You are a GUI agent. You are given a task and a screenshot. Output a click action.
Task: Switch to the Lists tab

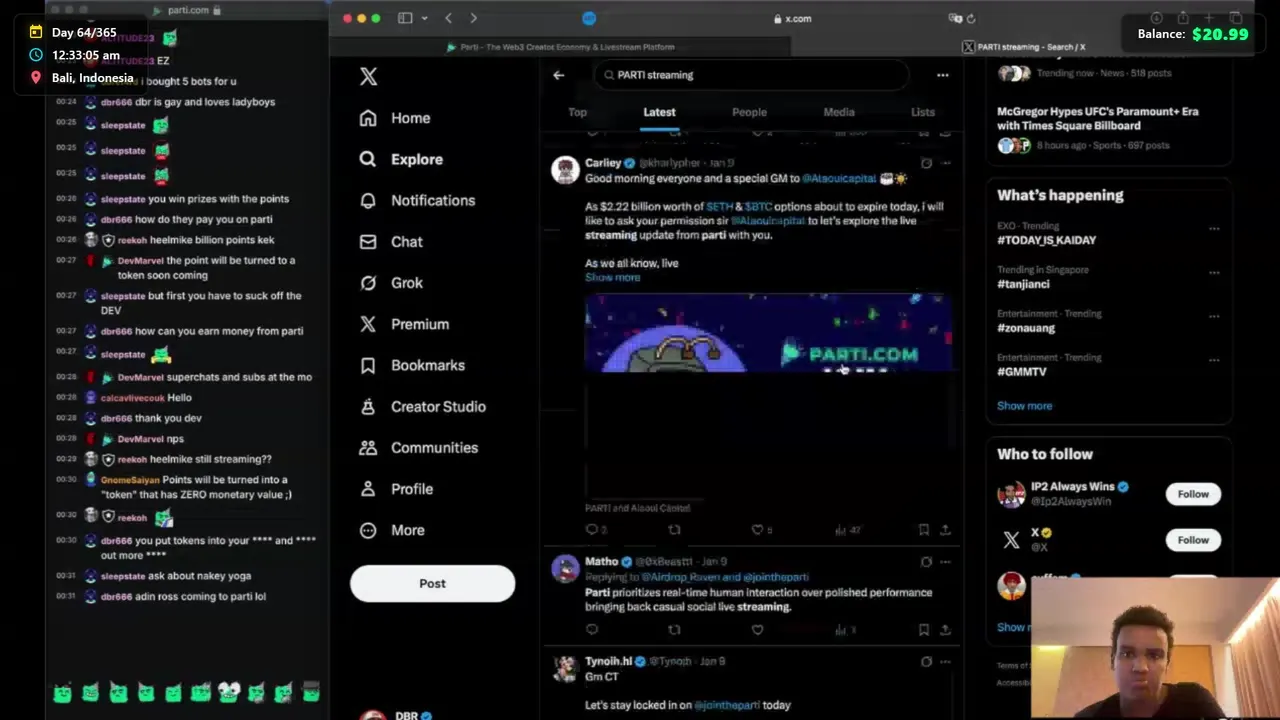coord(923,112)
